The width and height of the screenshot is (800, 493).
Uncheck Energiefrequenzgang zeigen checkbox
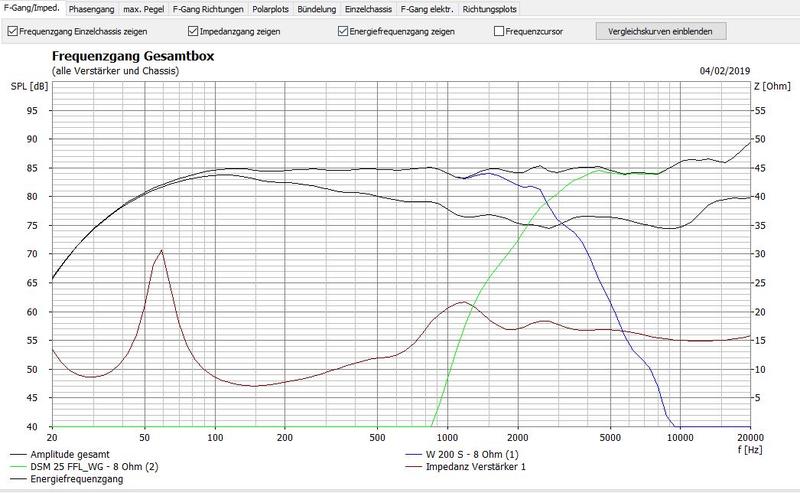coord(343,31)
